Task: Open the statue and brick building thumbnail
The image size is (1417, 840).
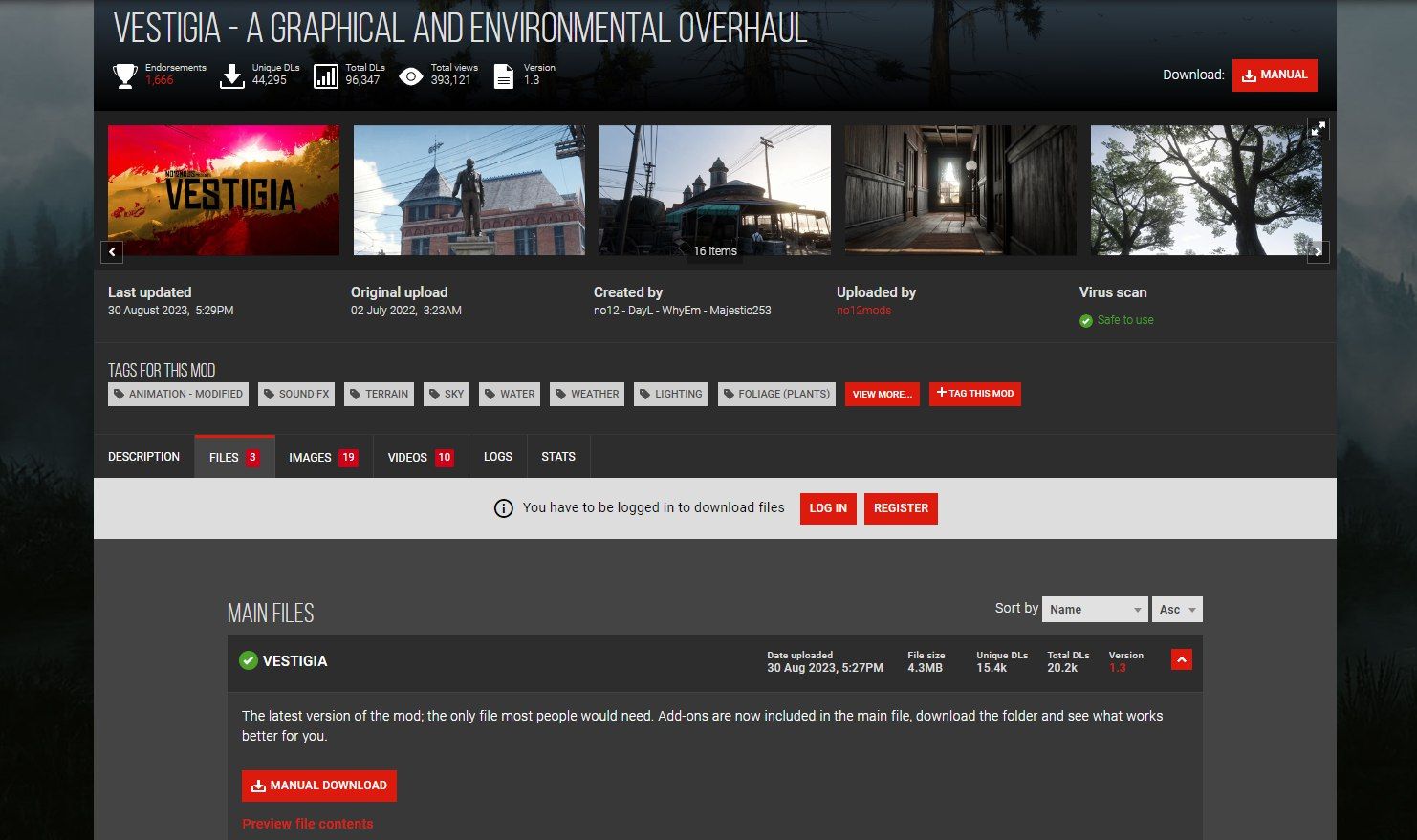Action: click(469, 190)
